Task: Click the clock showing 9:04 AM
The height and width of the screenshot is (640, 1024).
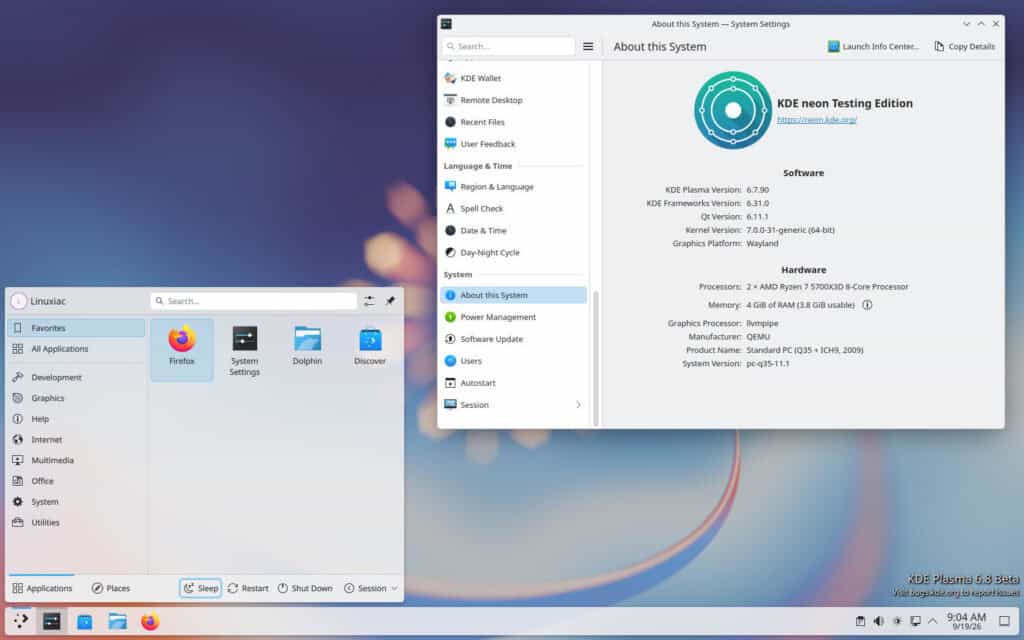Action: (x=966, y=621)
